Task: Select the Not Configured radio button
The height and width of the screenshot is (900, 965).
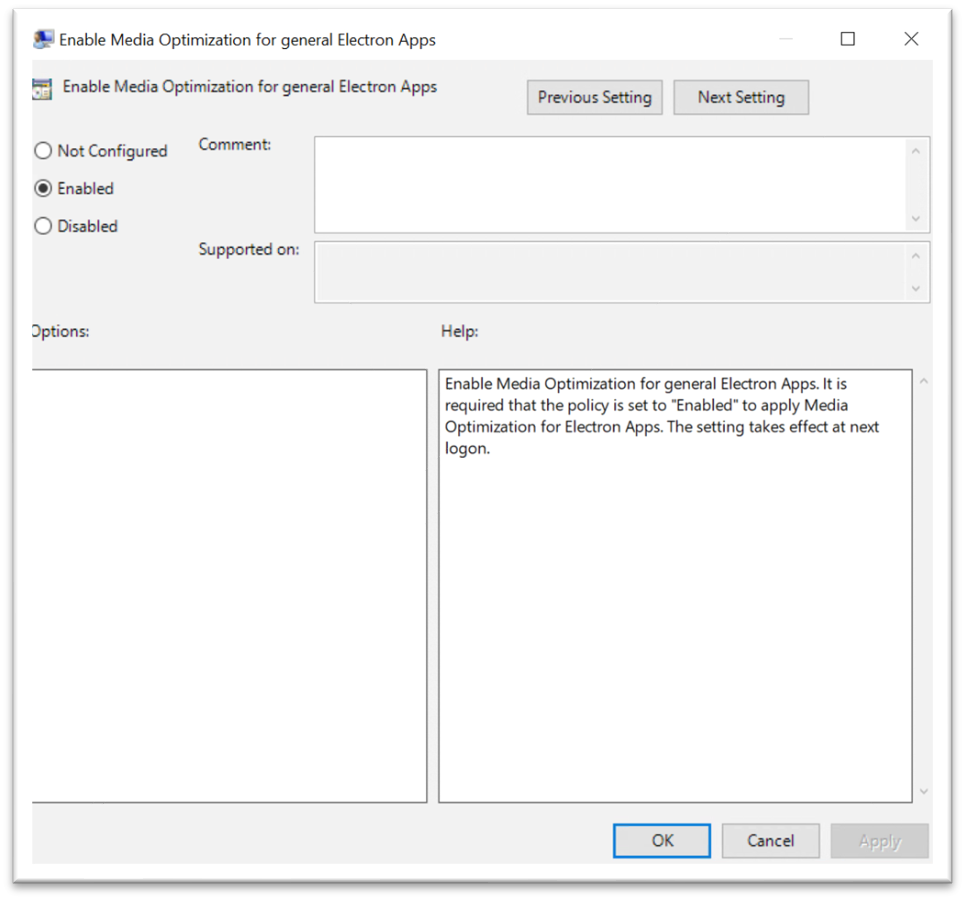Action: click(43, 151)
